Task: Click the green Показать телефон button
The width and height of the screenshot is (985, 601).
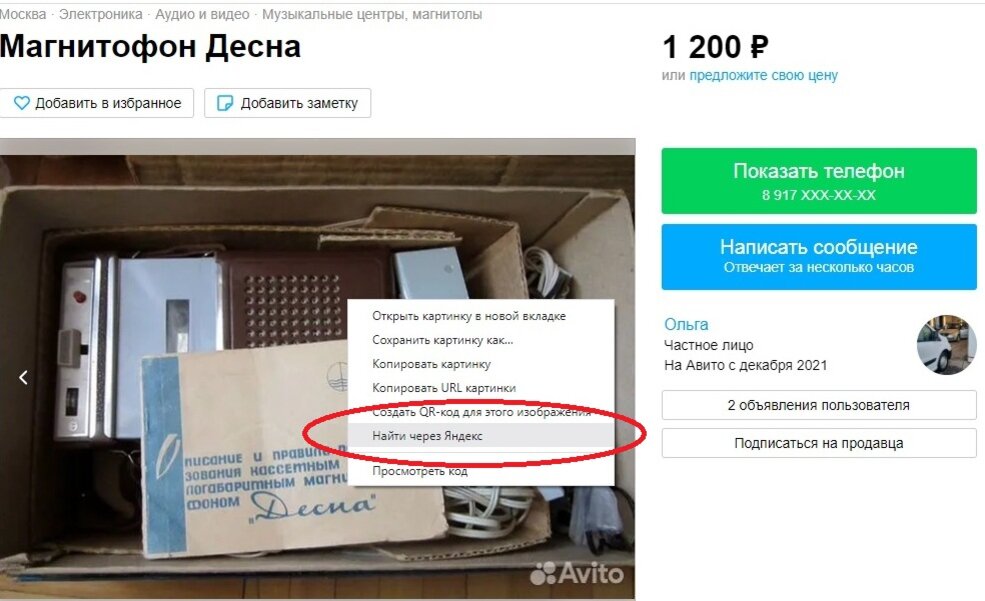Action: (819, 181)
